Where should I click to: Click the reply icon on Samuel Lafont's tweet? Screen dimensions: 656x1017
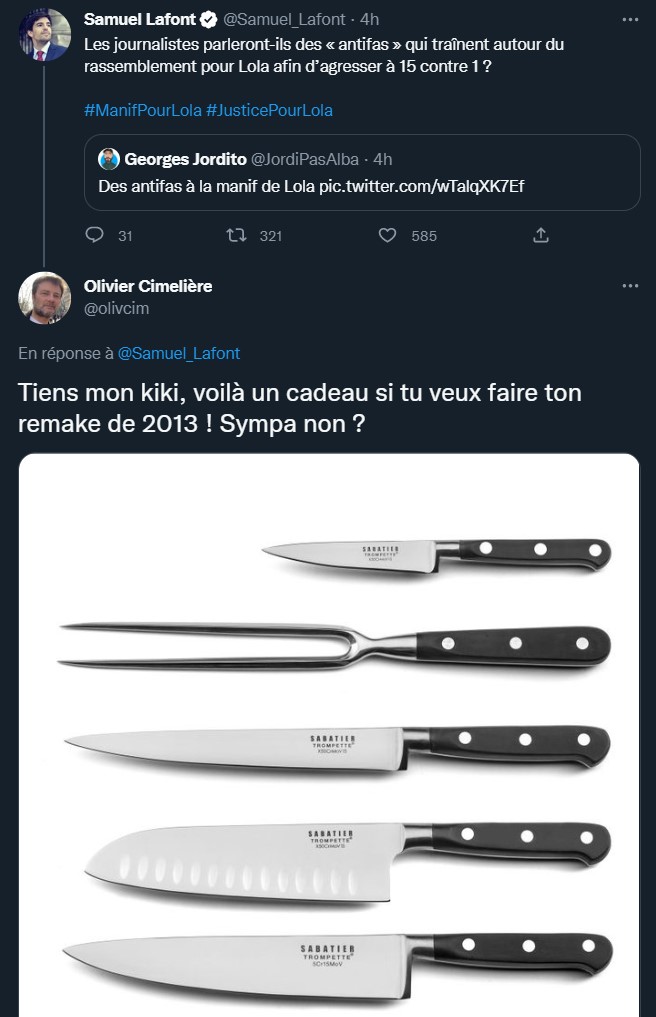96,235
